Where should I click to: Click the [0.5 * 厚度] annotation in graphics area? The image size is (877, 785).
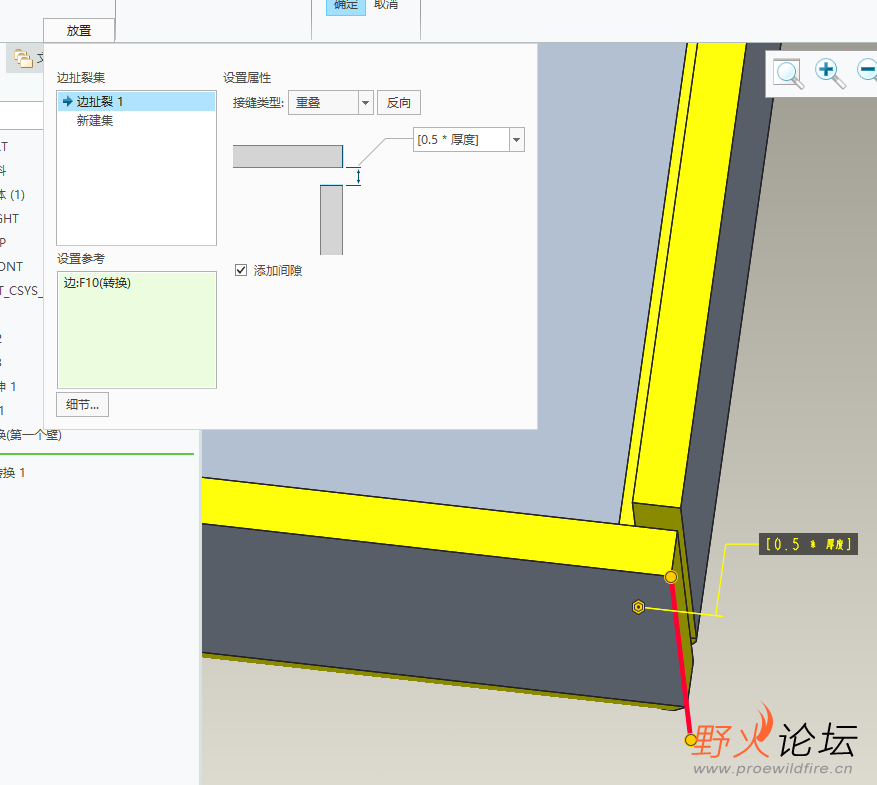[x=808, y=544]
